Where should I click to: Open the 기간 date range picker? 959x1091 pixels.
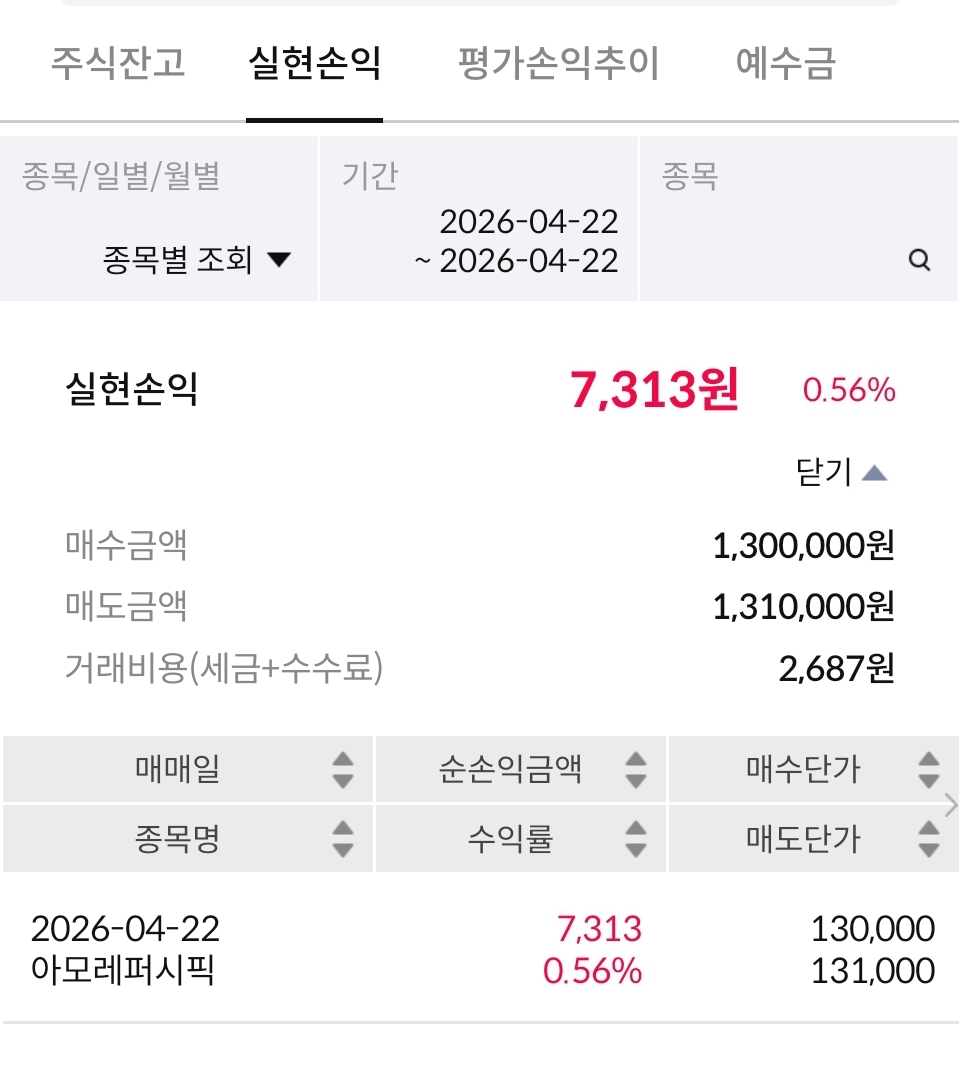[517, 240]
